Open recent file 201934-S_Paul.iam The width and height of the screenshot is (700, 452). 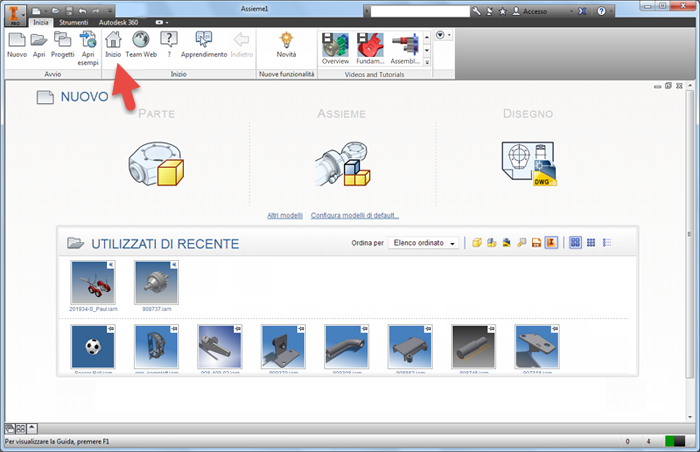click(93, 286)
